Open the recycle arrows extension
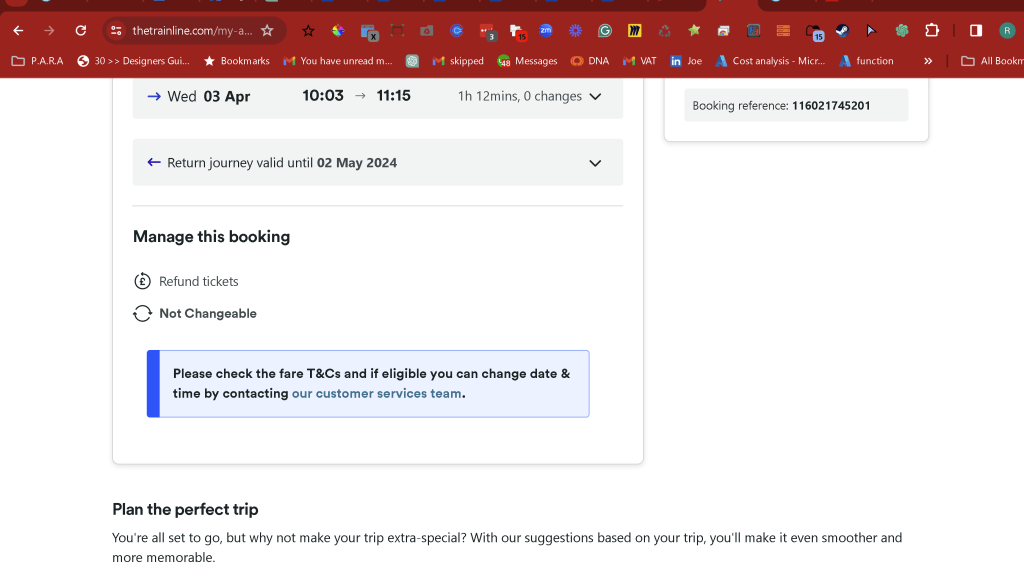The image size is (1024, 584). [x=664, y=31]
